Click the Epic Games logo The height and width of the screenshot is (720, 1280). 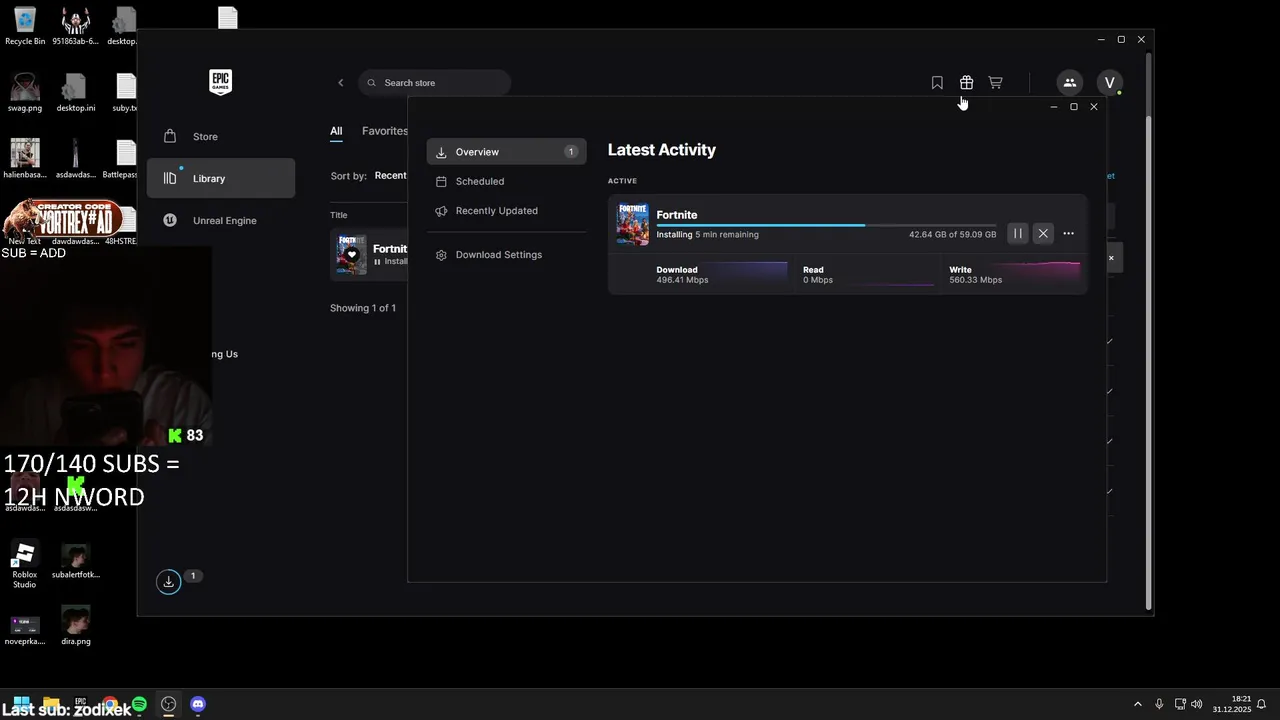click(x=220, y=82)
